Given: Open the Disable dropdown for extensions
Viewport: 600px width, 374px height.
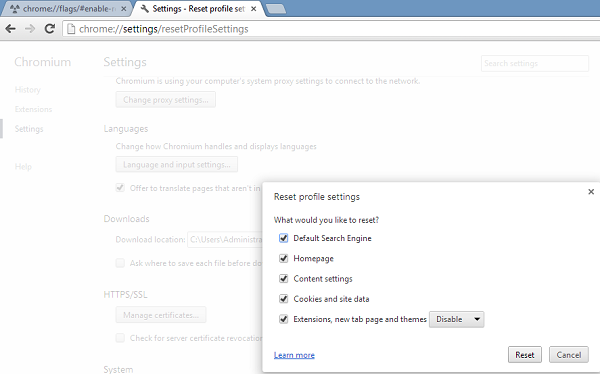Looking at the screenshot, I should pos(457,319).
